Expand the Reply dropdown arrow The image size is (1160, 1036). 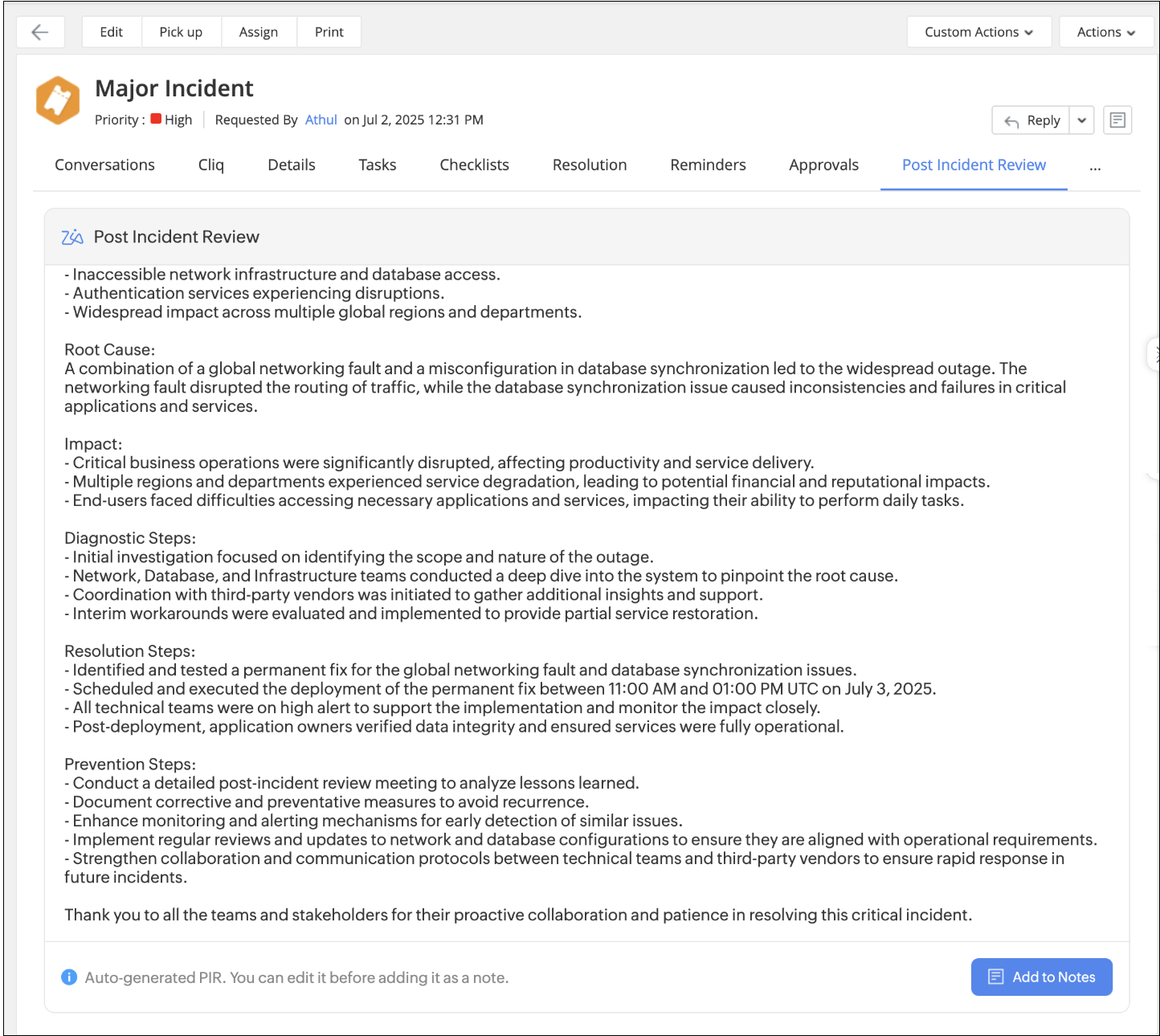click(1082, 120)
